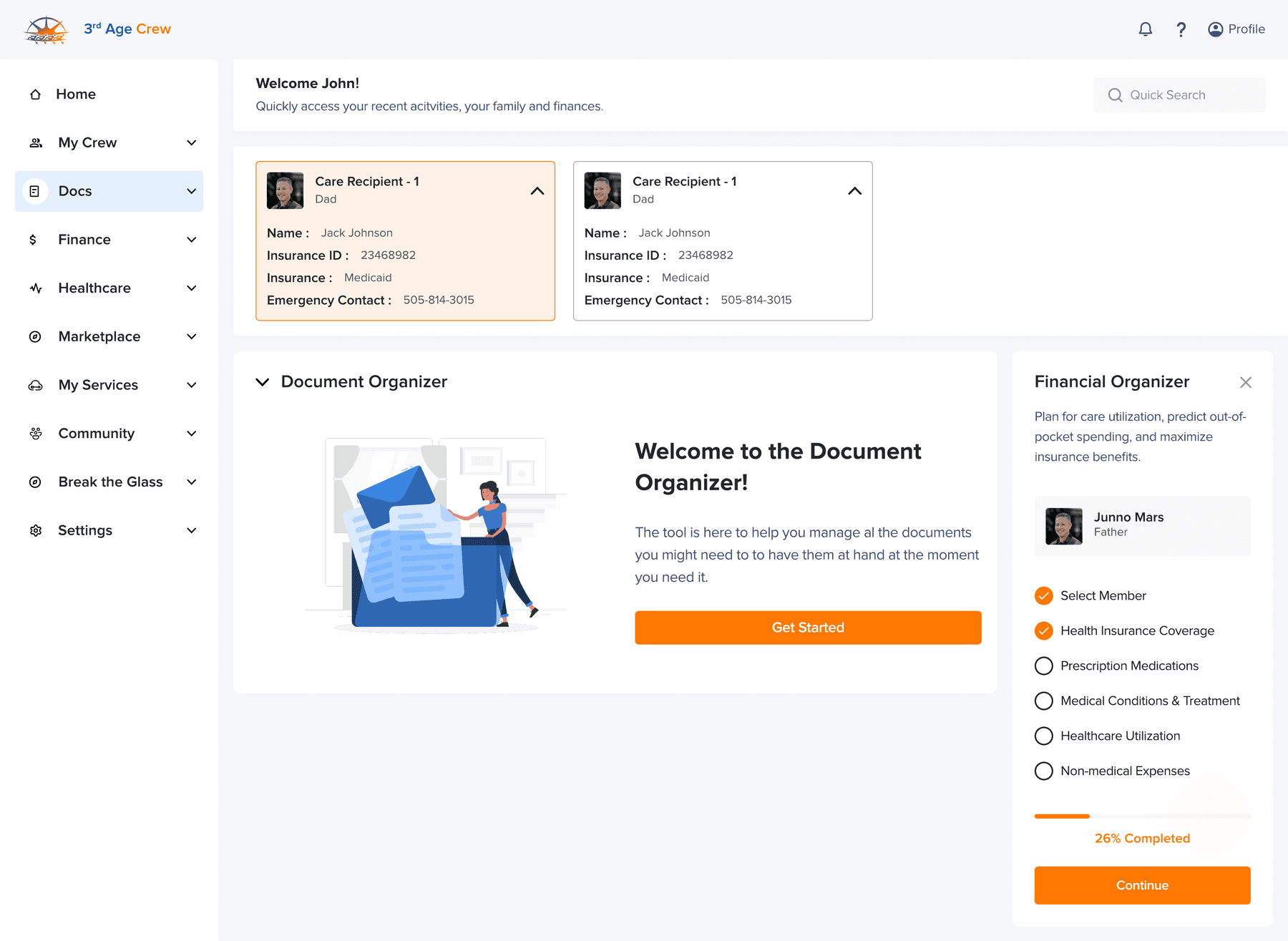Toggle Health Insurance Coverage checkmark
1288x941 pixels.
[x=1044, y=630]
